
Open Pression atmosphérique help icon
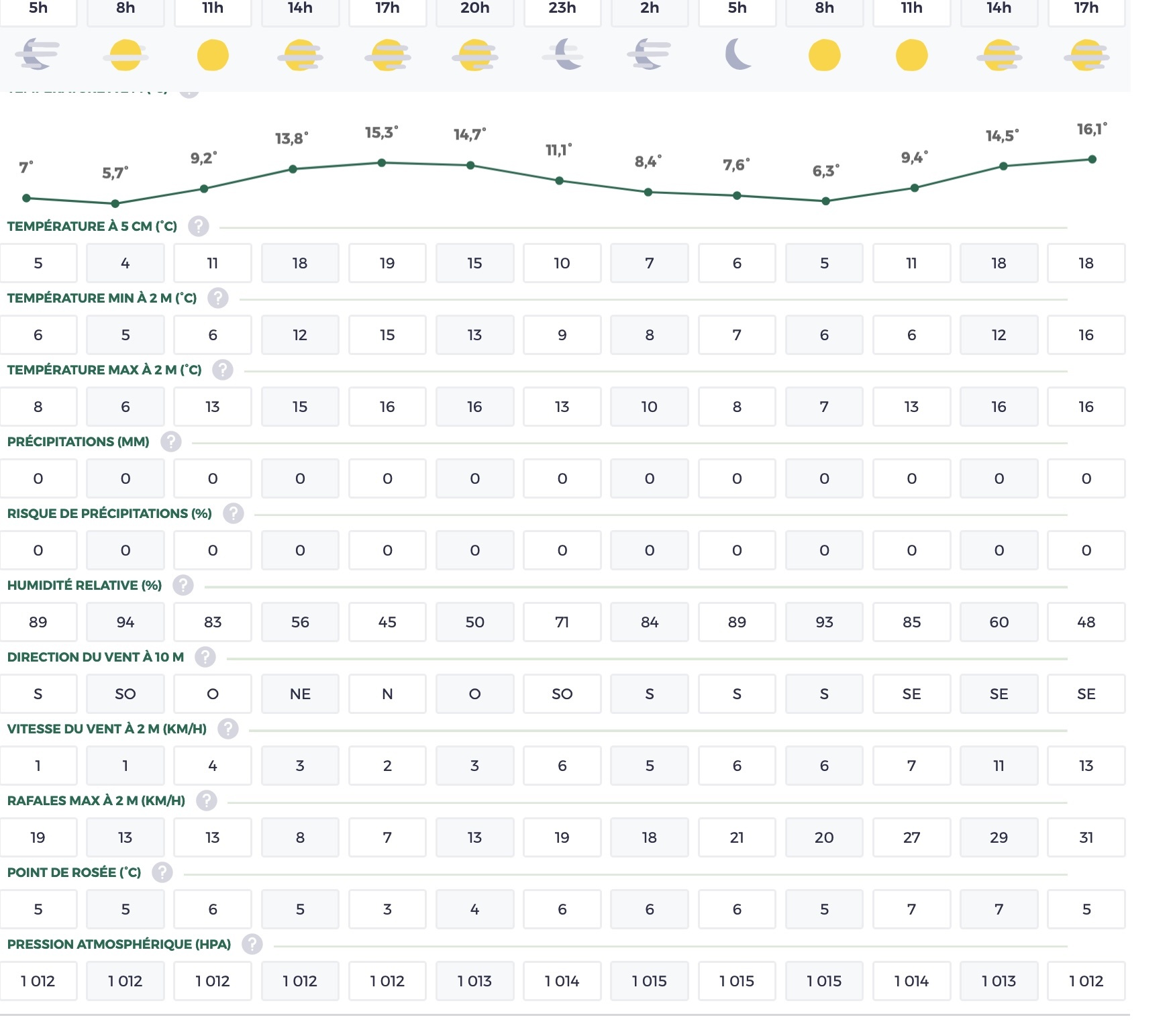(x=252, y=944)
